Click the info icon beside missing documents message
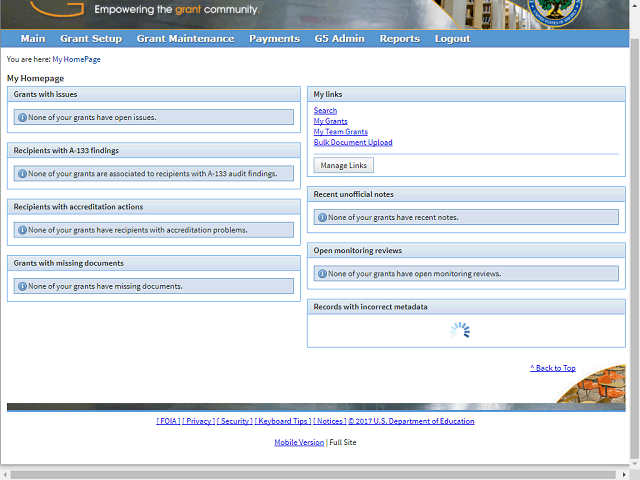This screenshot has width=640, height=480. click(x=22, y=287)
